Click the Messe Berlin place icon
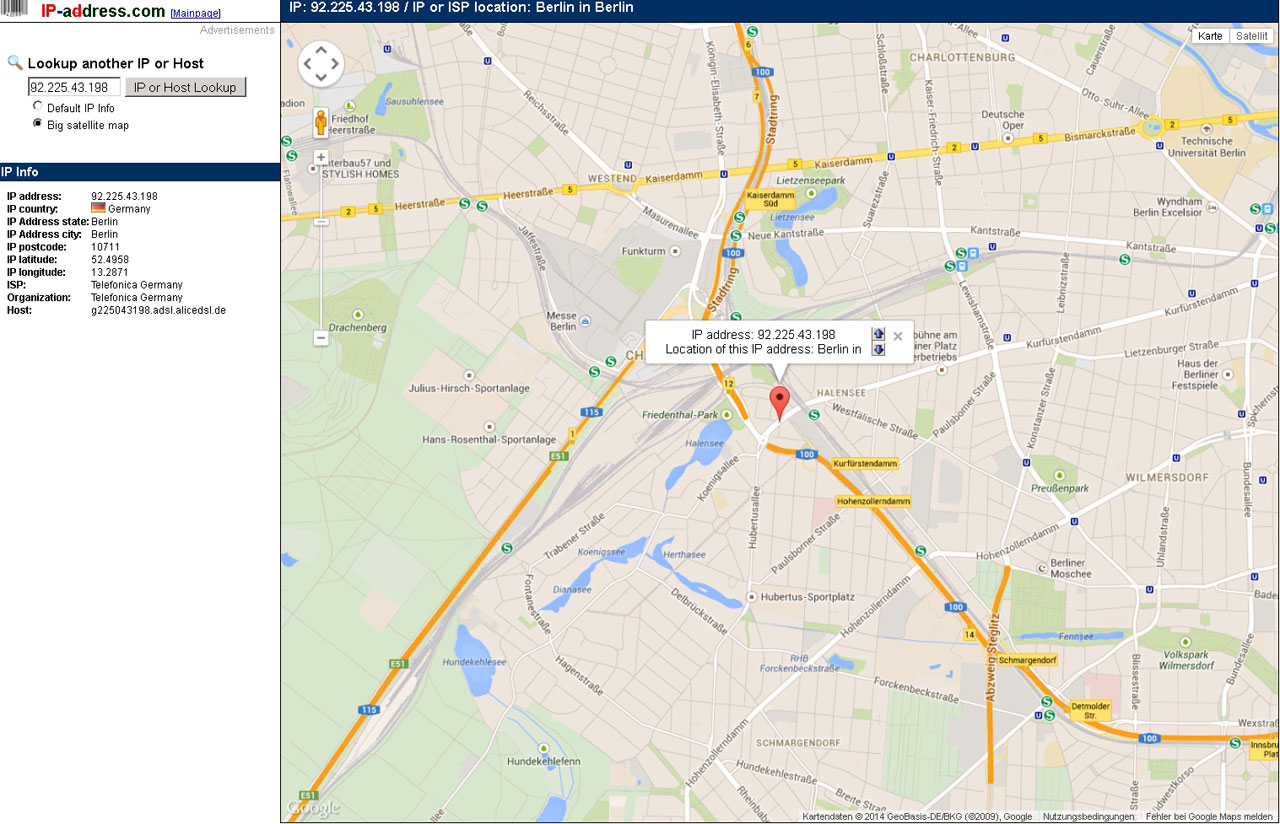Image resolution: width=1280 pixels, height=824 pixels. (x=585, y=320)
